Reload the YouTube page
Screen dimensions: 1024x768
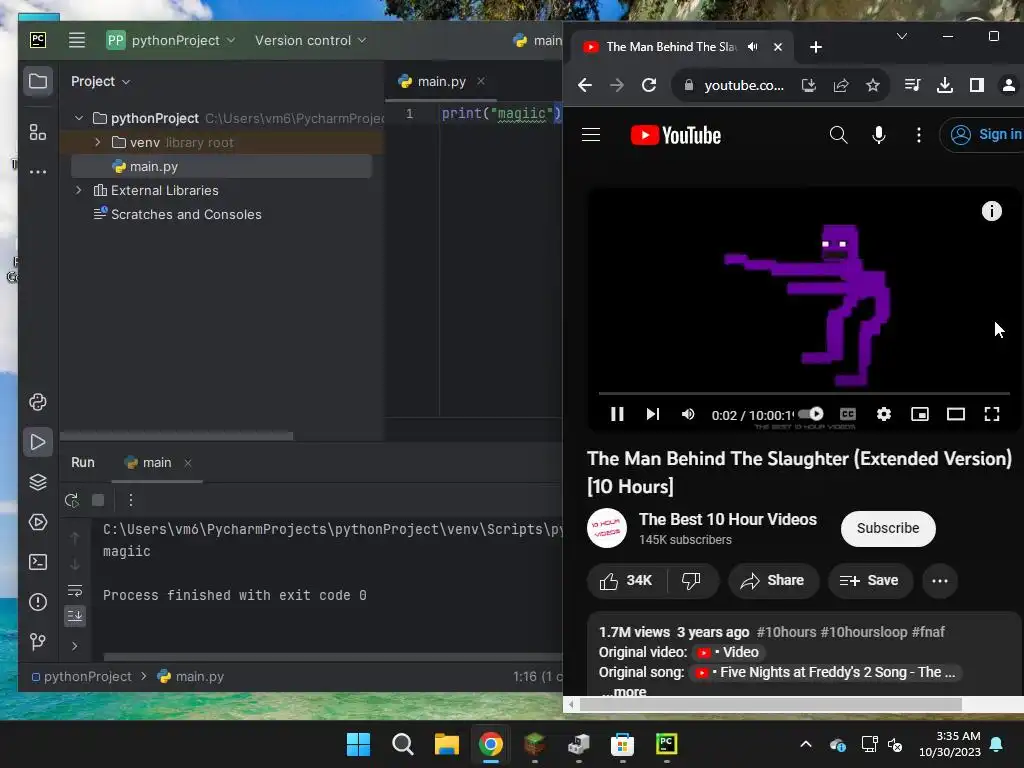649,85
